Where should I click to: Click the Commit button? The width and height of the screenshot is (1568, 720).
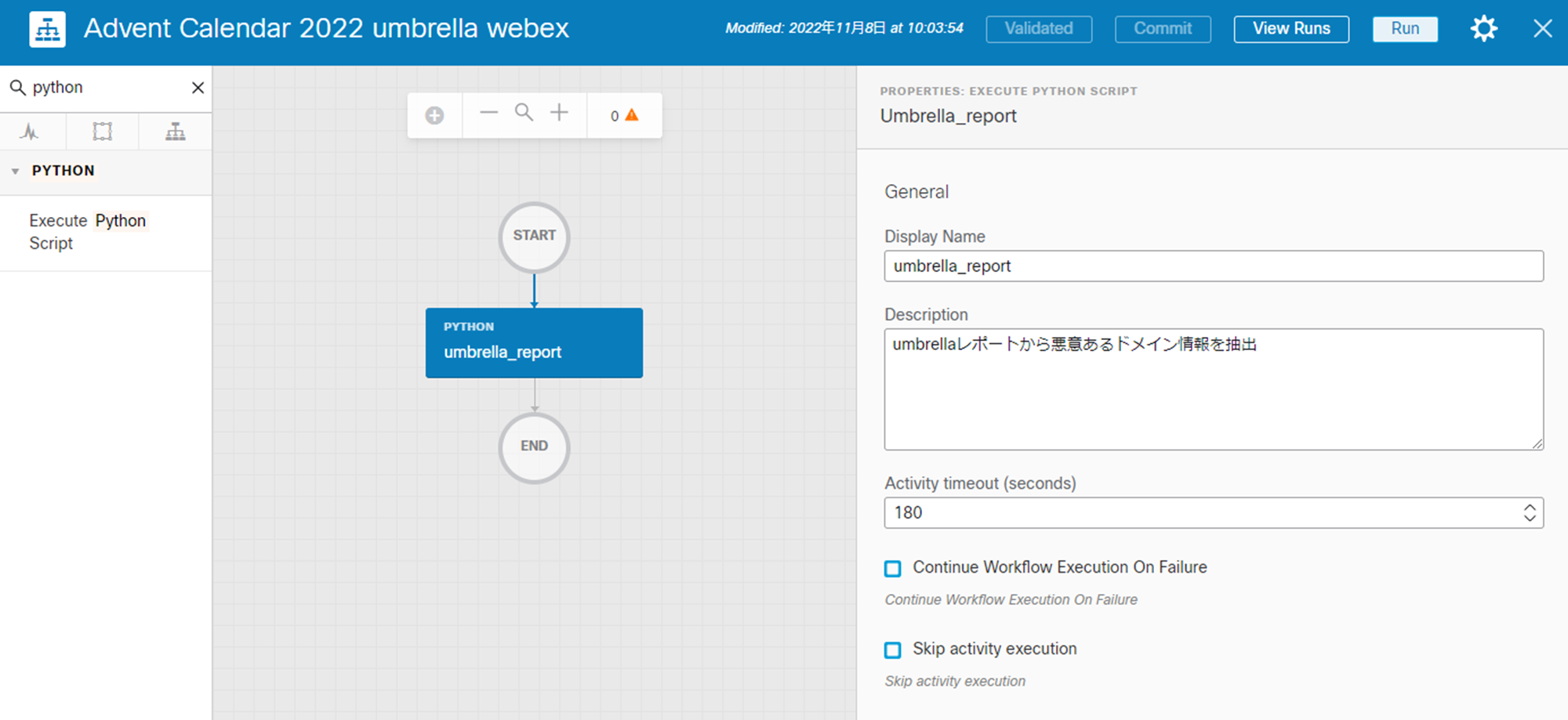click(x=1163, y=29)
